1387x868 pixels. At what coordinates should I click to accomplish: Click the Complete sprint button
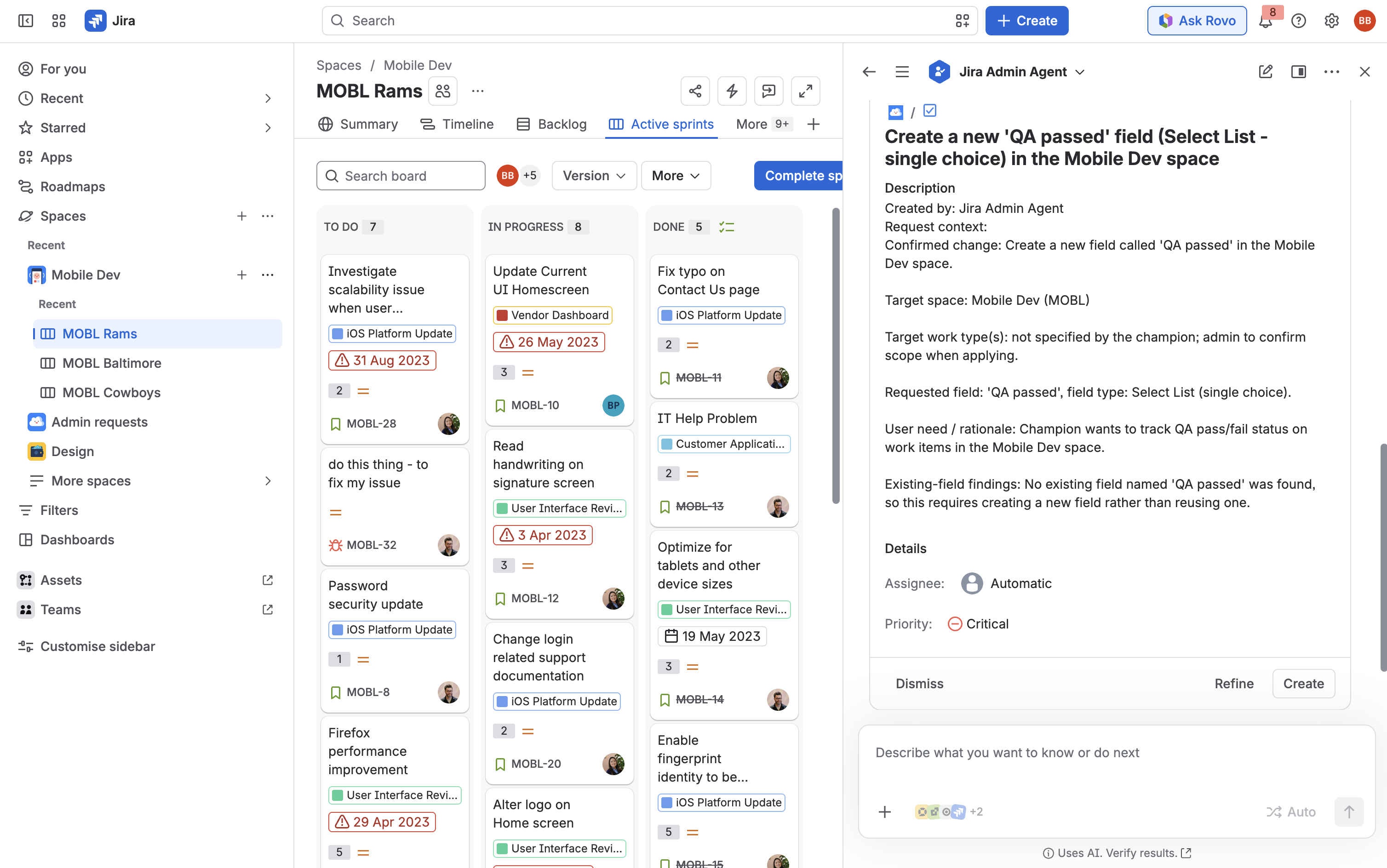pos(798,176)
